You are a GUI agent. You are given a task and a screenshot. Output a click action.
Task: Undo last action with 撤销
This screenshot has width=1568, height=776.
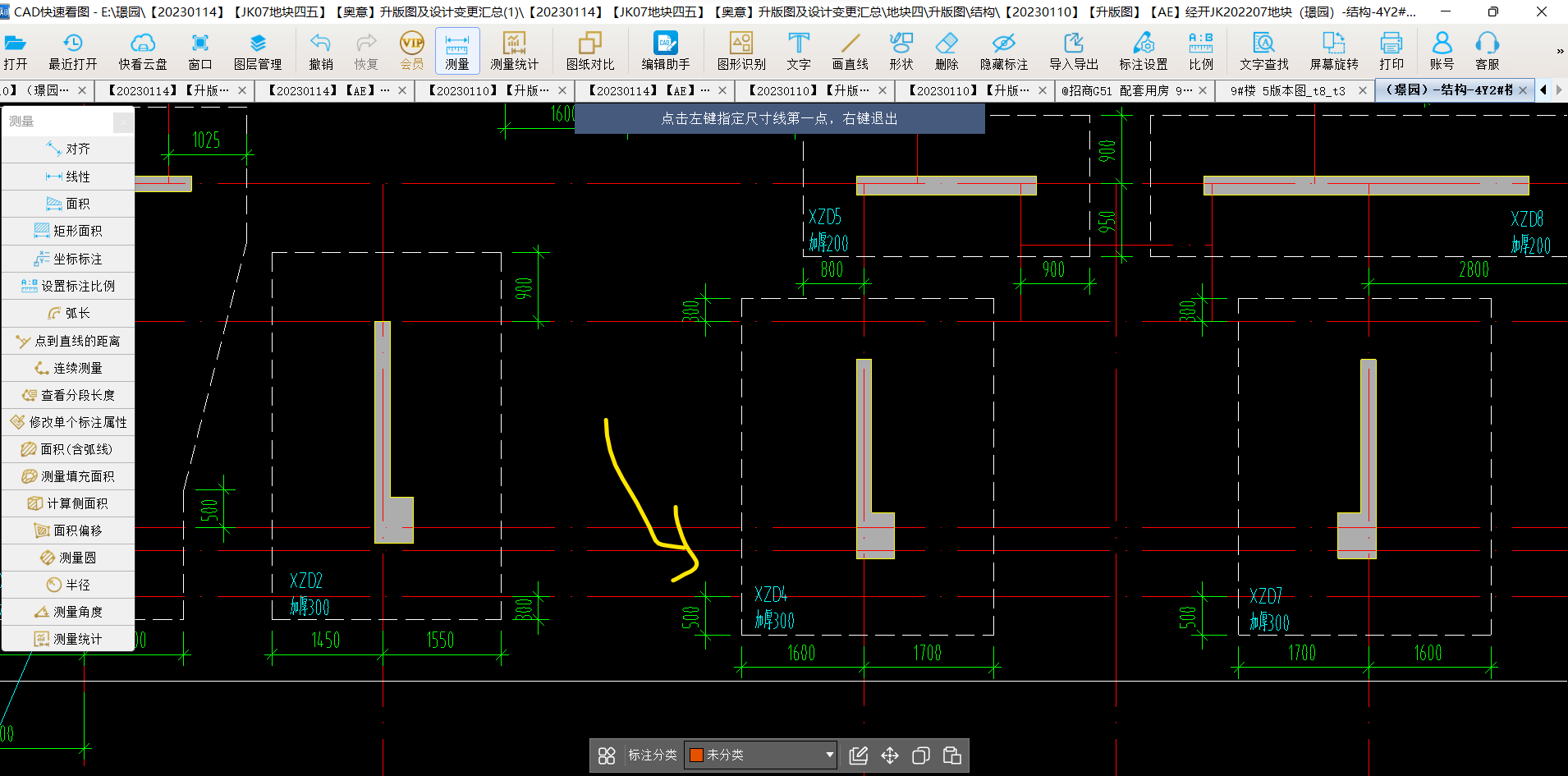(321, 51)
